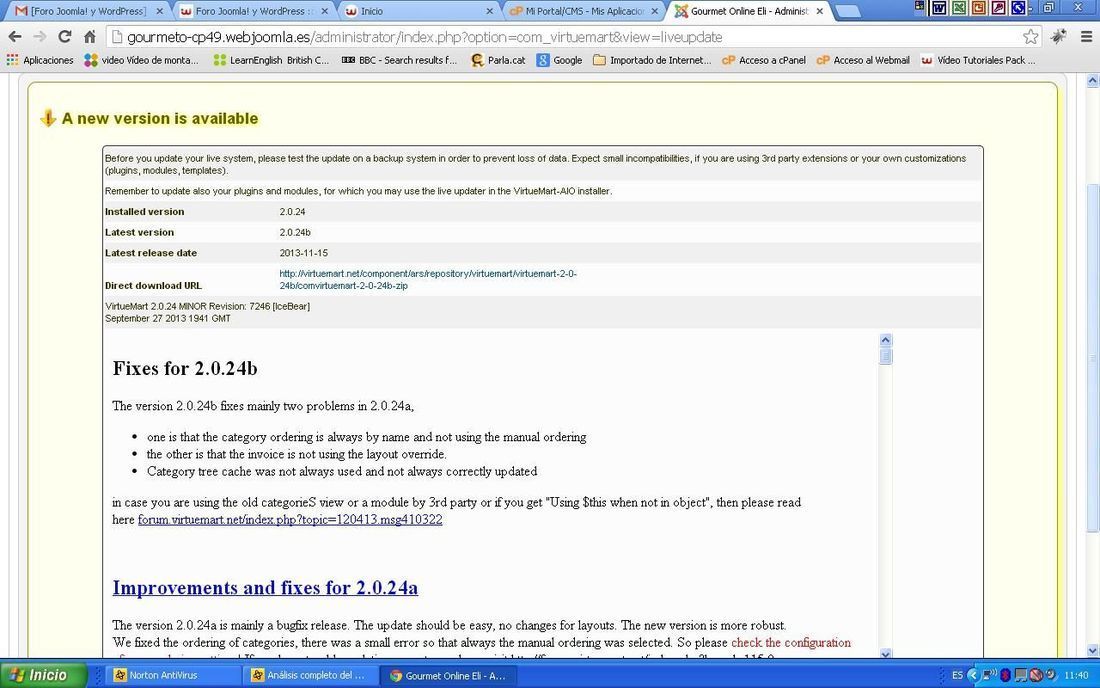Click the latest version value 2.0.24b
Image resolution: width=1100 pixels, height=688 pixels.
coord(295,232)
